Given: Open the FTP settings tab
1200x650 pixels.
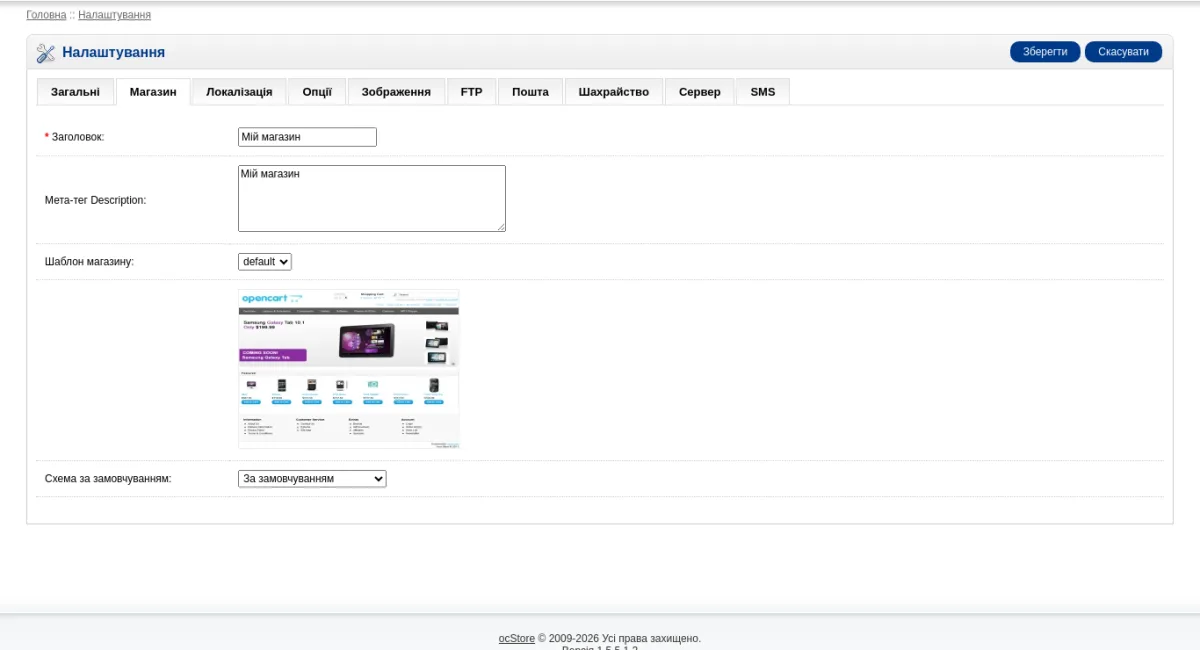Looking at the screenshot, I should tap(471, 92).
